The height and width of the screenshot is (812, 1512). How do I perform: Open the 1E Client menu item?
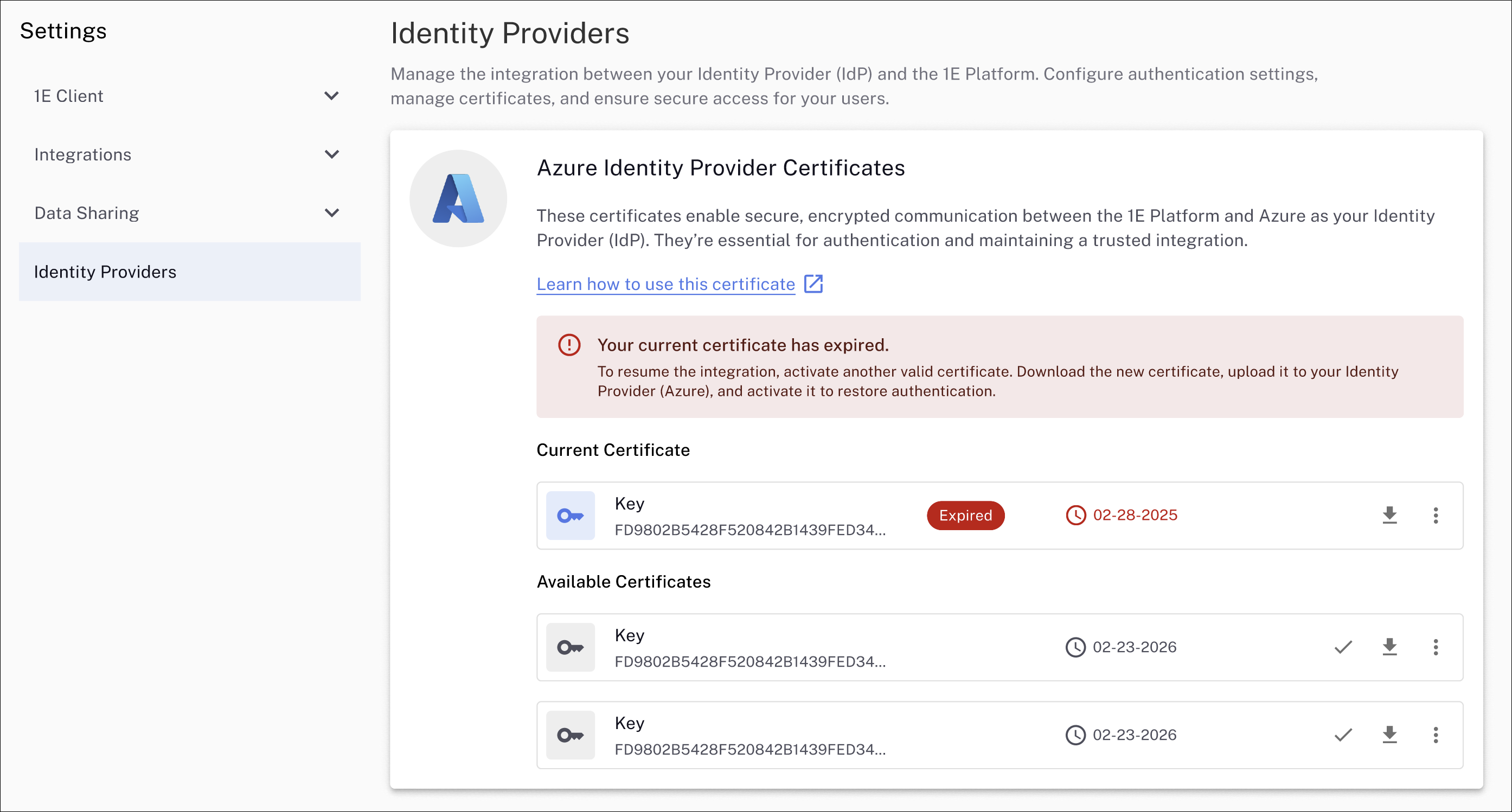pyautogui.click(x=190, y=95)
